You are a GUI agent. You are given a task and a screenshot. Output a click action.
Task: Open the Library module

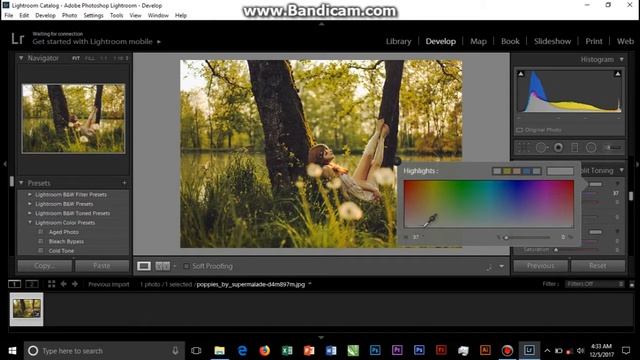398,42
